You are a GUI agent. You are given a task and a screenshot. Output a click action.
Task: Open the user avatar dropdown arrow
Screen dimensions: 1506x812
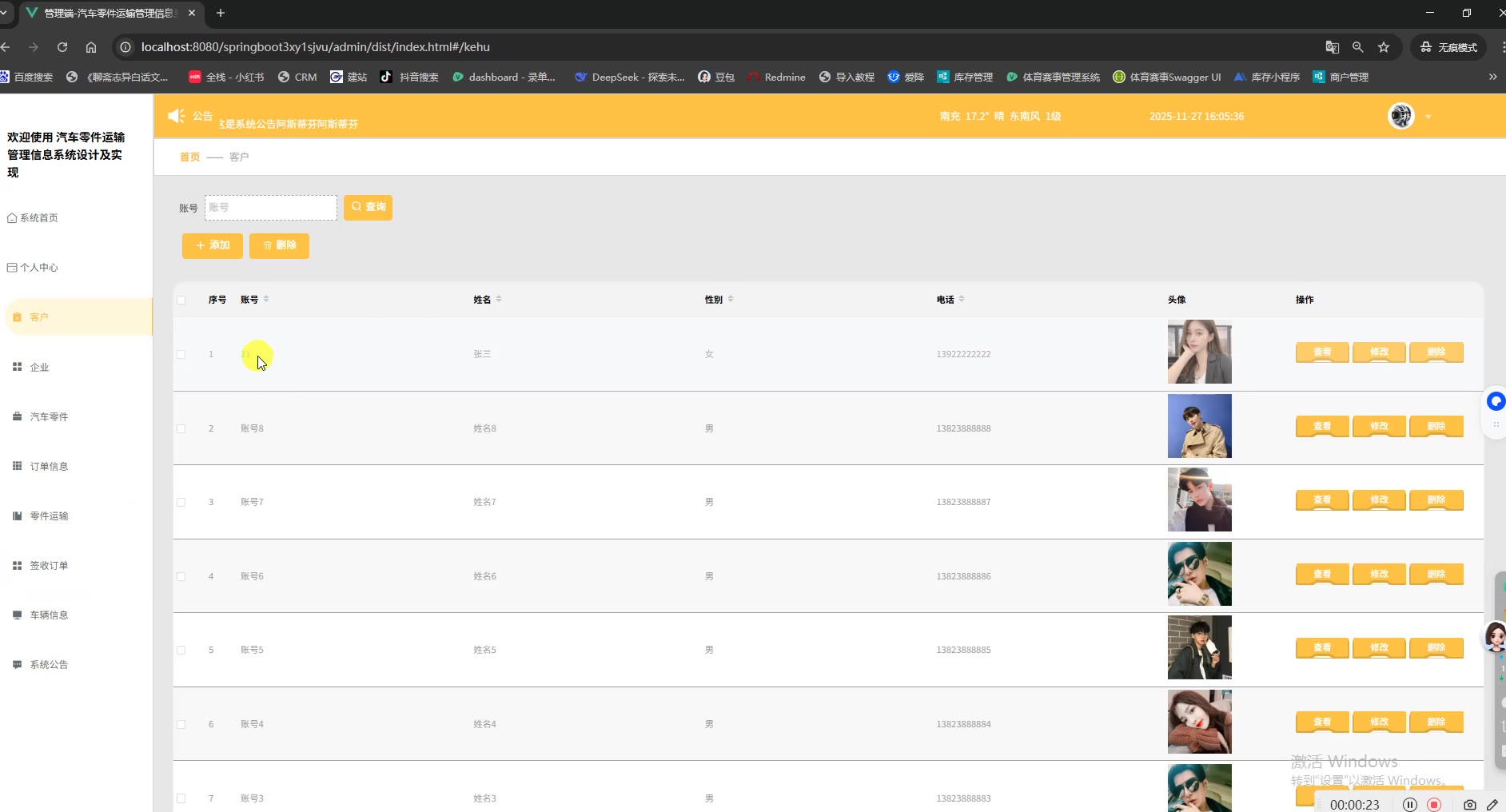(1428, 117)
